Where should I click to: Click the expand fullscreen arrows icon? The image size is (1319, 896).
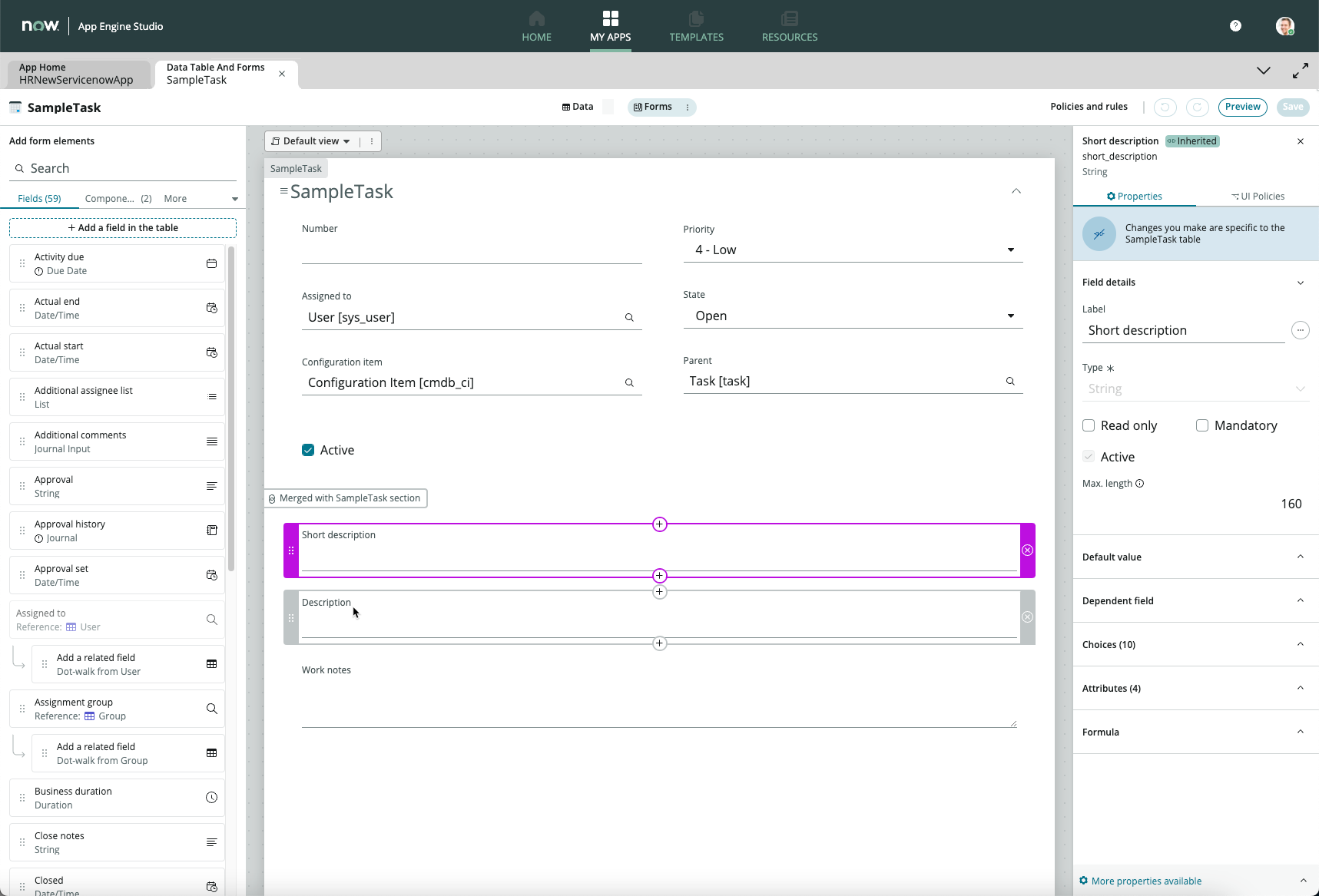click(1300, 71)
